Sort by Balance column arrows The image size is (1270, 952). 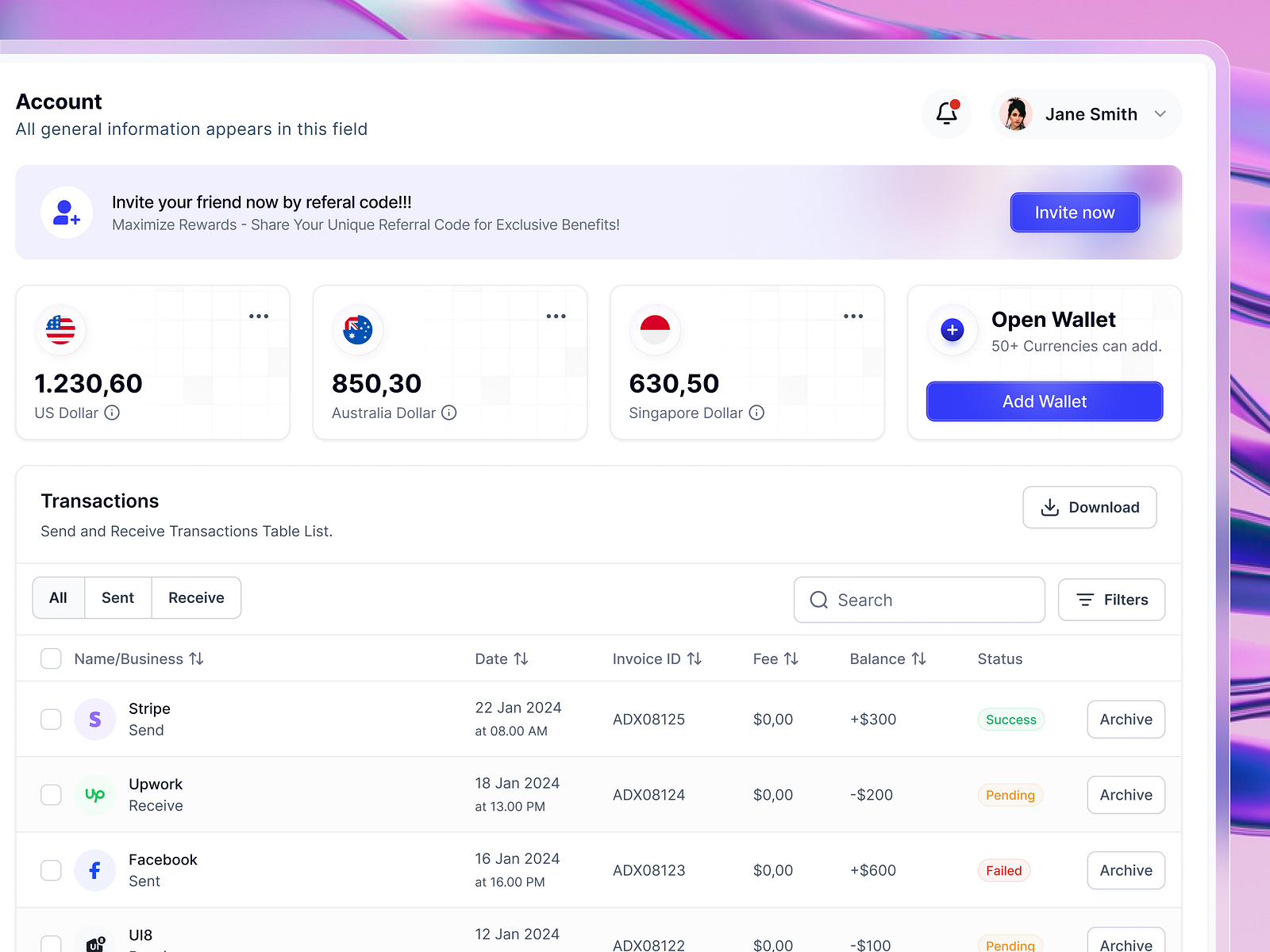[919, 658]
